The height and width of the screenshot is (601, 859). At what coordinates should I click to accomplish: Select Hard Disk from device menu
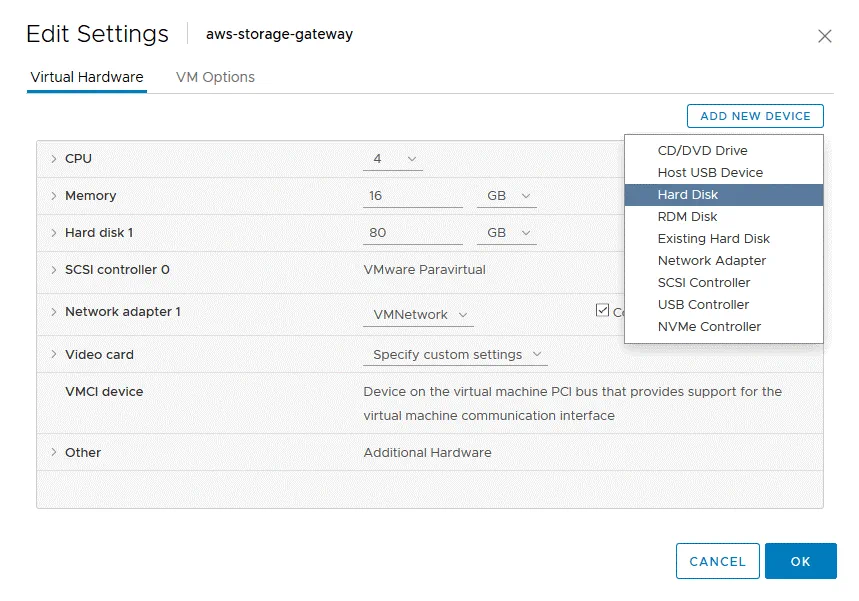tap(688, 195)
